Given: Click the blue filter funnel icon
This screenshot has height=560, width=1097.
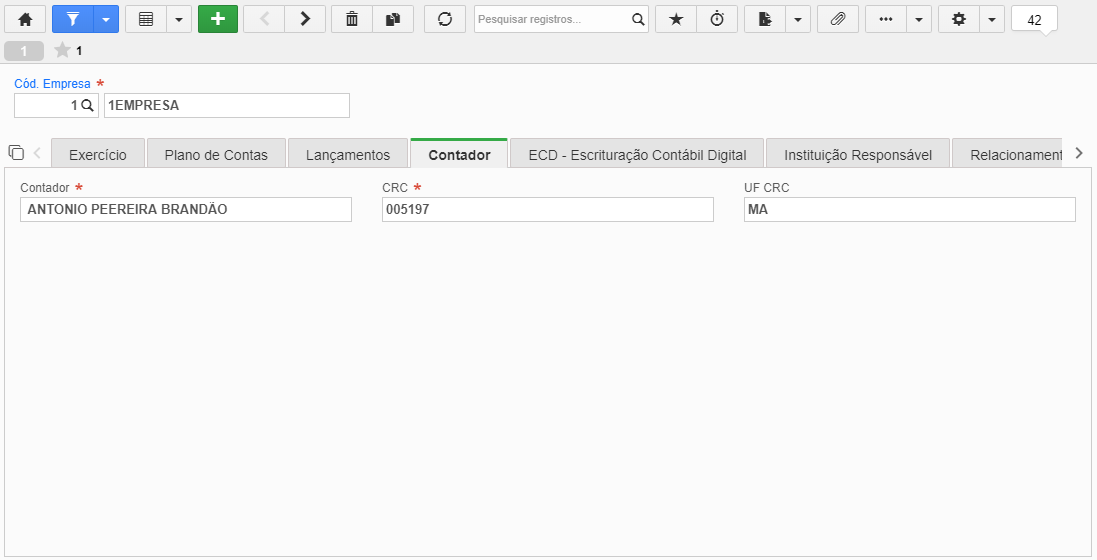Looking at the screenshot, I should click(x=73, y=20).
